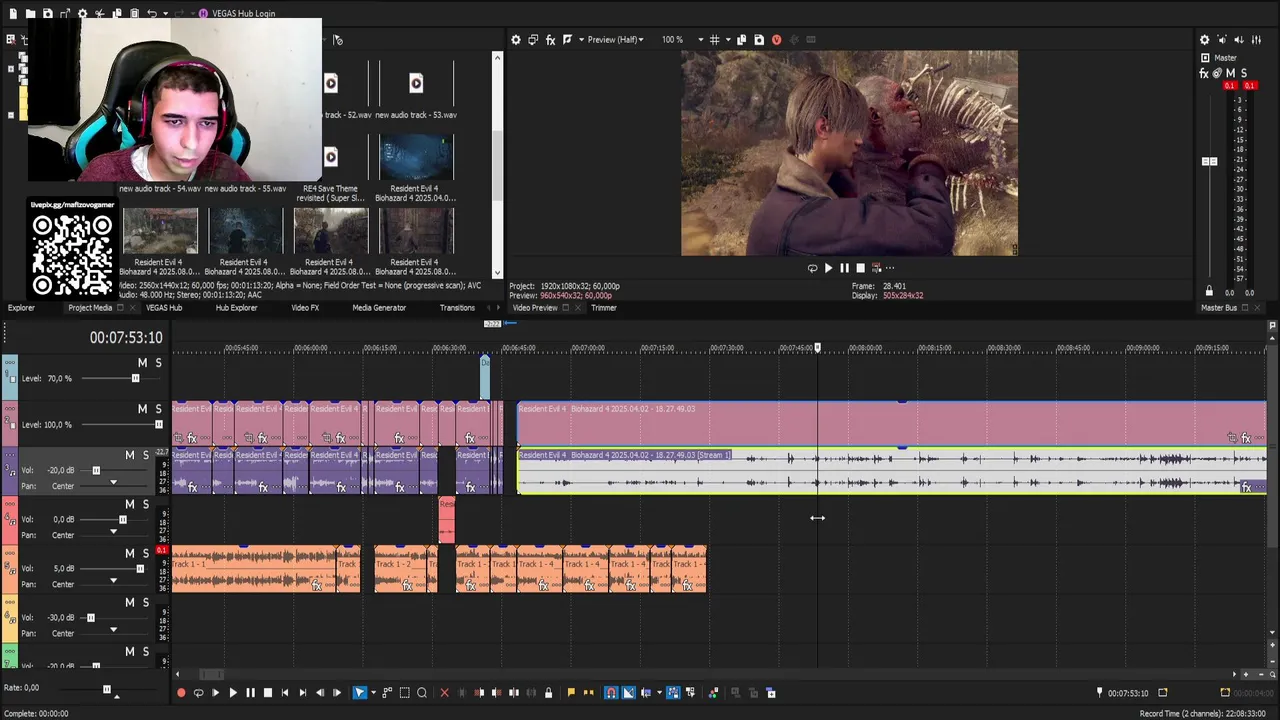Image resolution: width=1280 pixels, height=720 pixels.
Task: Open the Undo history dropdown arrow
Action: [x=164, y=14]
